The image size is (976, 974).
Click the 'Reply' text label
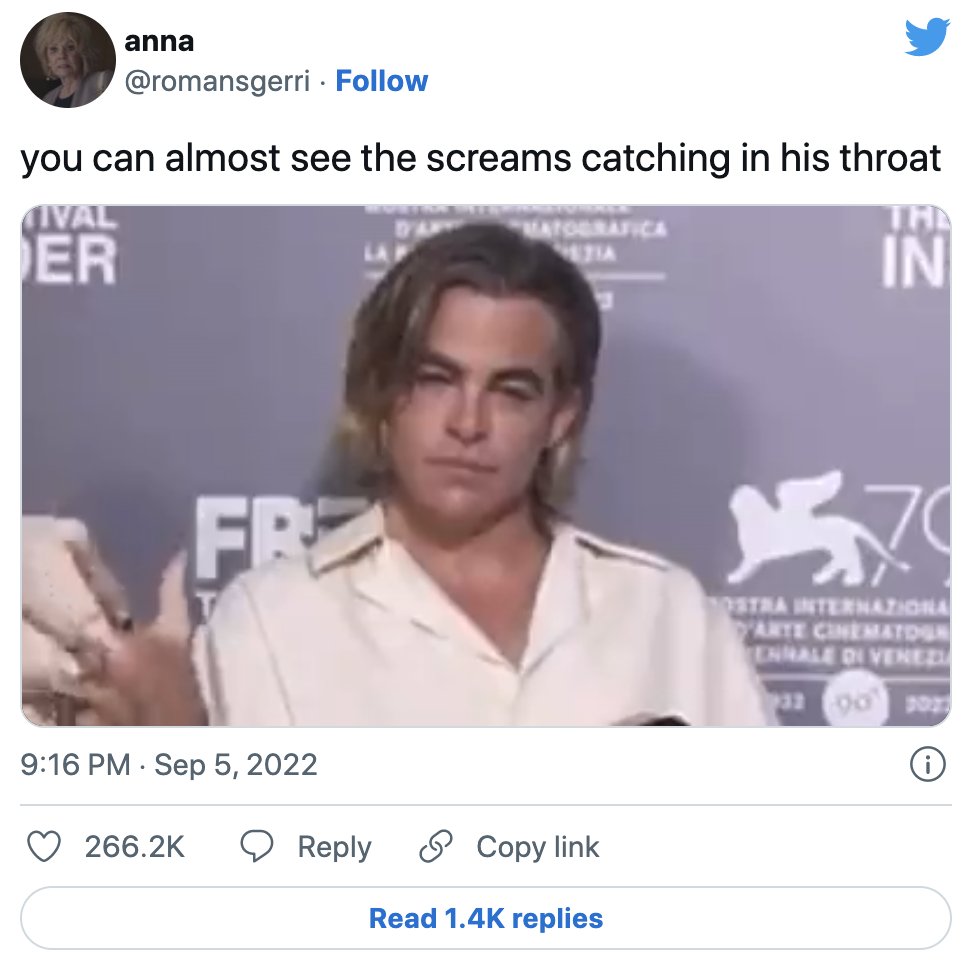point(334,846)
